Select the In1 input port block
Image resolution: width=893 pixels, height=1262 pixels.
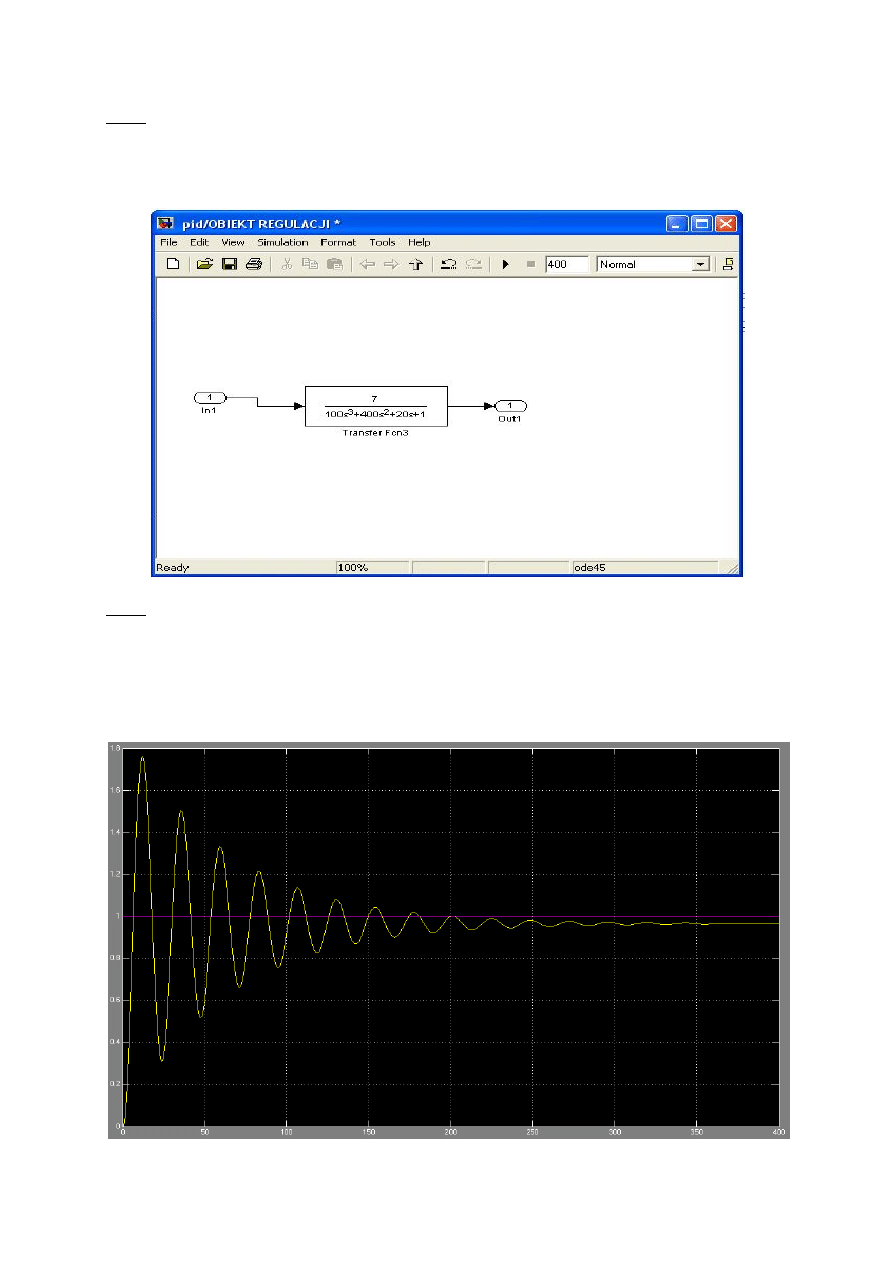coord(210,398)
